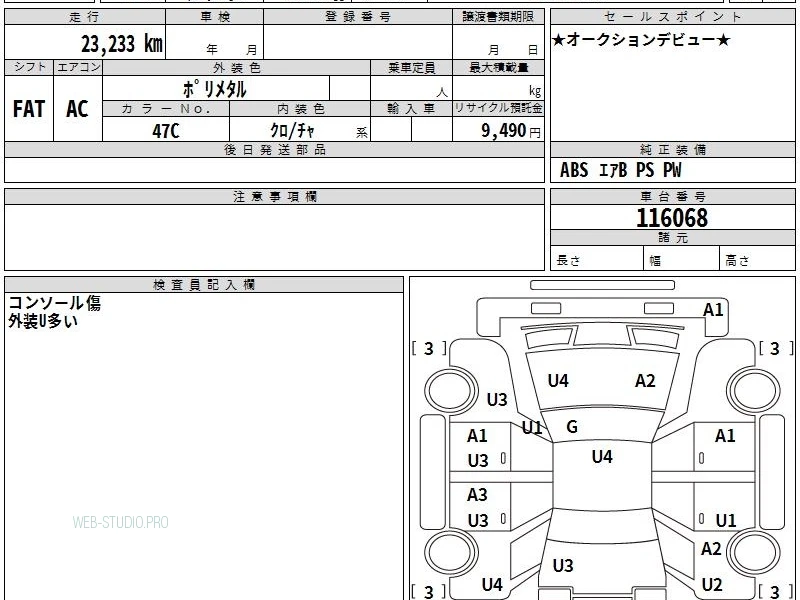Select the recycle deposit 9,490円
The width and height of the screenshot is (800, 600).
coord(511,131)
